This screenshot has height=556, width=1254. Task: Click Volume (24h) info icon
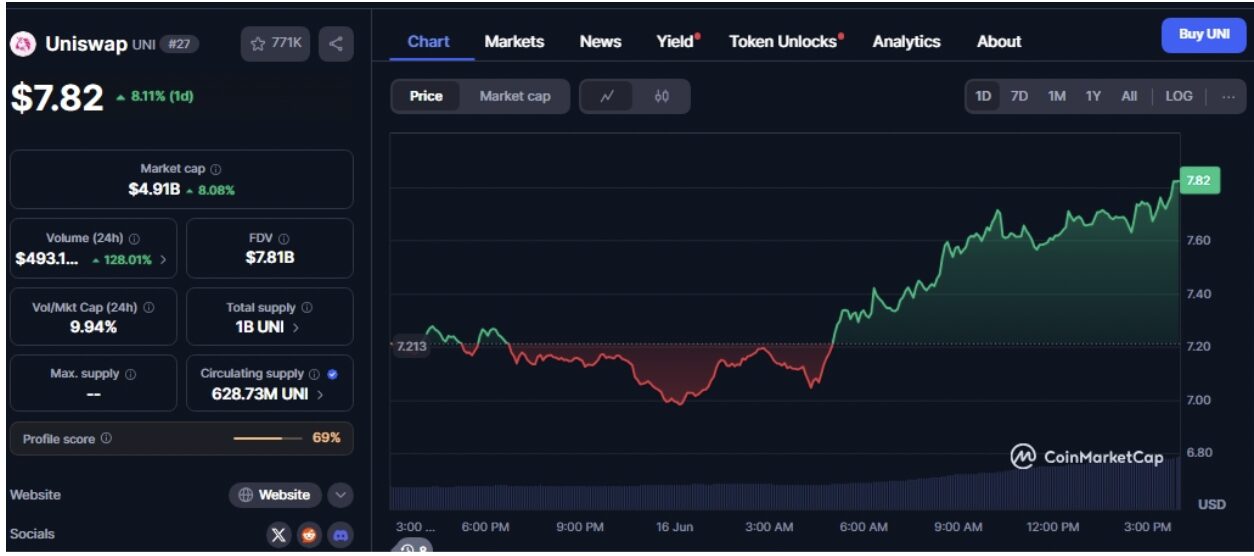coord(134,239)
